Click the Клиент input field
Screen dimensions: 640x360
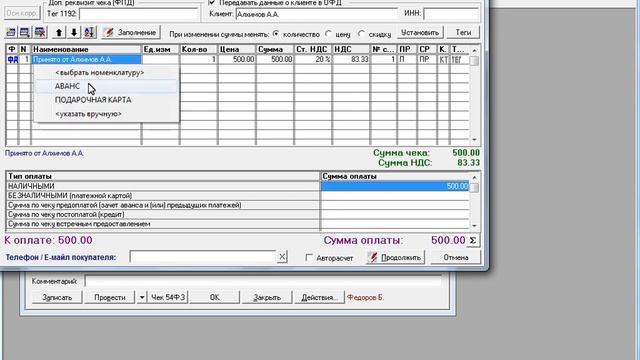coord(316,14)
